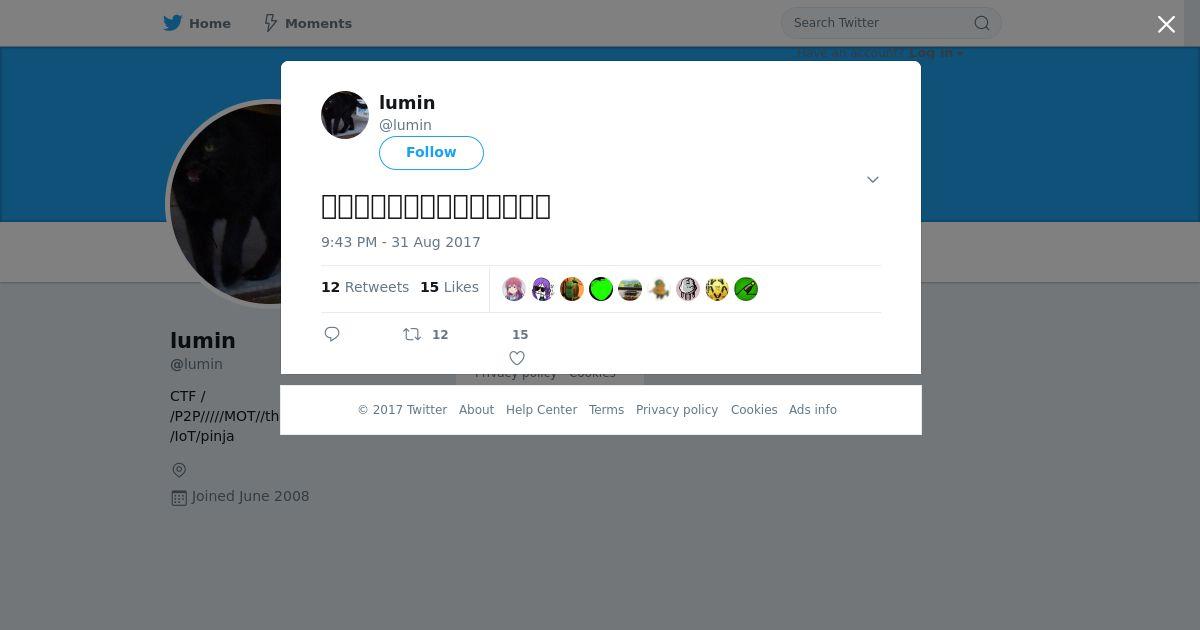Open the @lumin handle in the tweet

tap(405, 125)
